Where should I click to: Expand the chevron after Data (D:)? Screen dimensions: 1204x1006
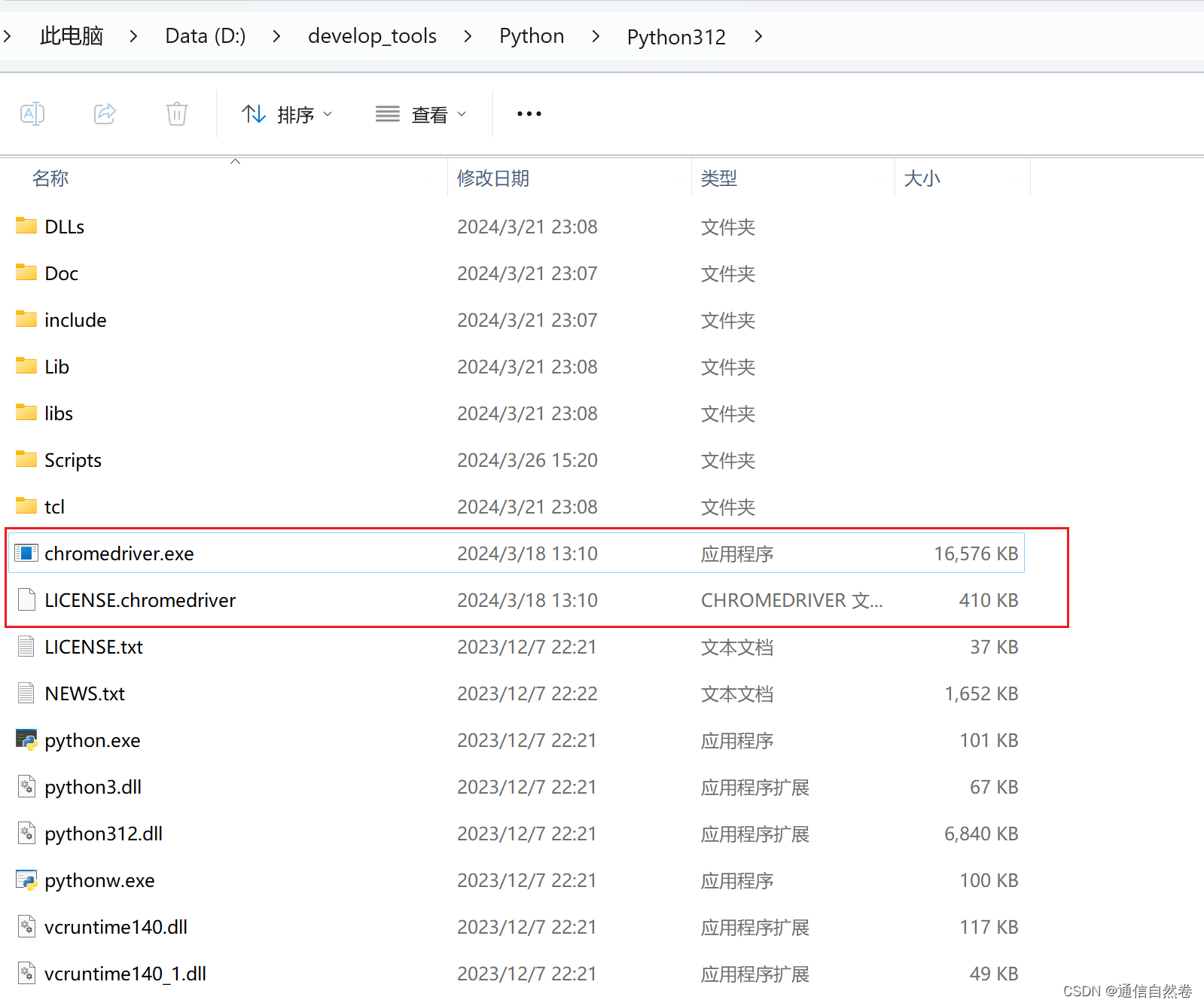click(276, 36)
